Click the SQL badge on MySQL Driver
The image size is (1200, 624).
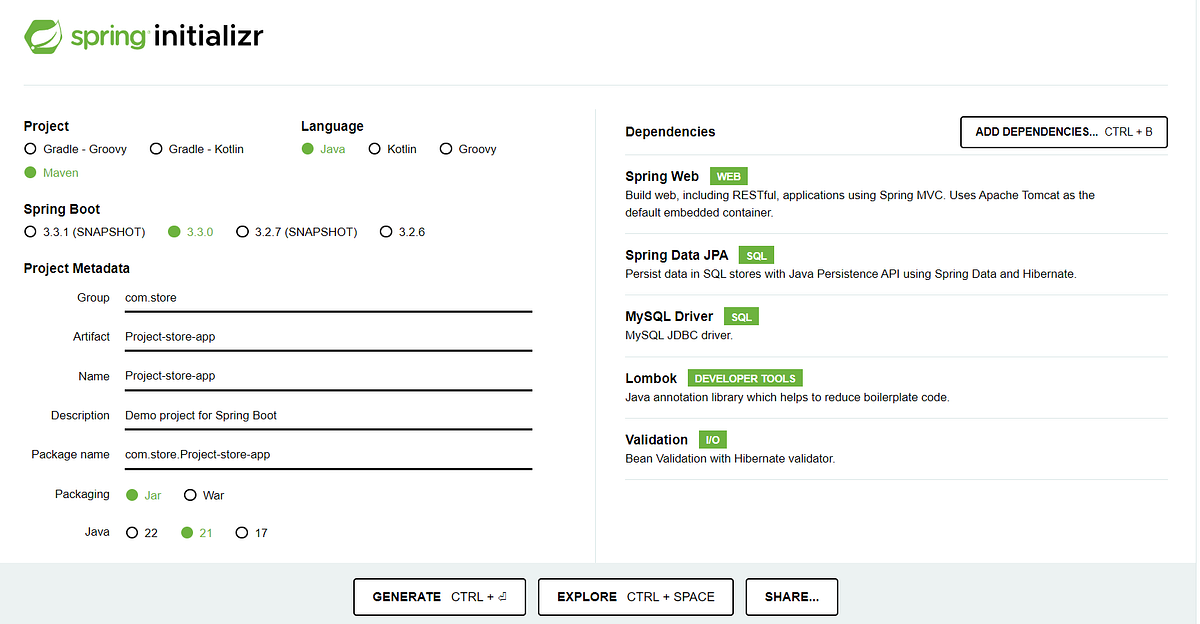tap(741, 316)
